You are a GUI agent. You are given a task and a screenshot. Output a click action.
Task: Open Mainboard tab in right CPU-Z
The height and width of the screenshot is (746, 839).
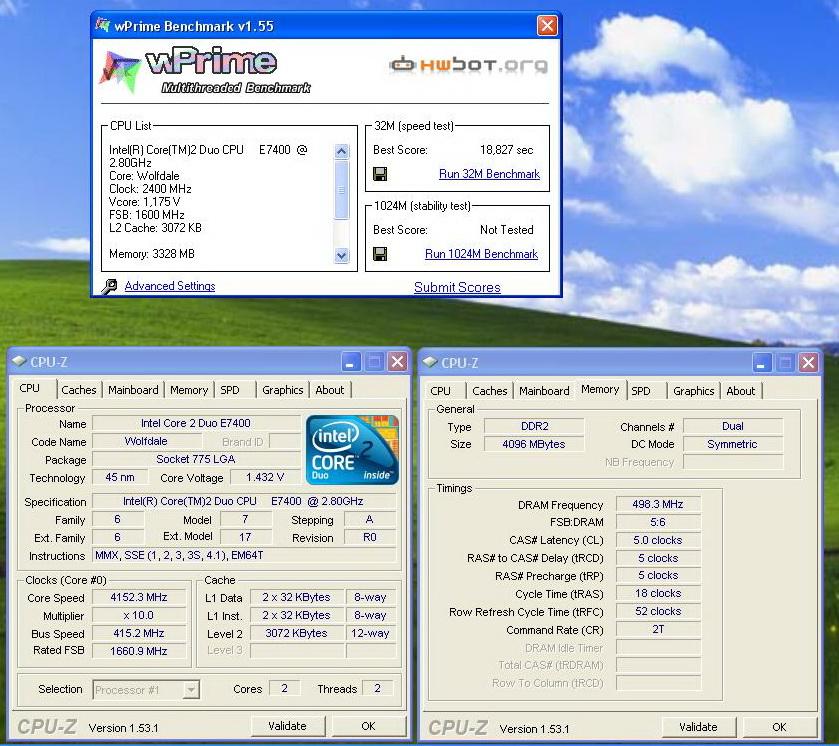coord(544,391)
